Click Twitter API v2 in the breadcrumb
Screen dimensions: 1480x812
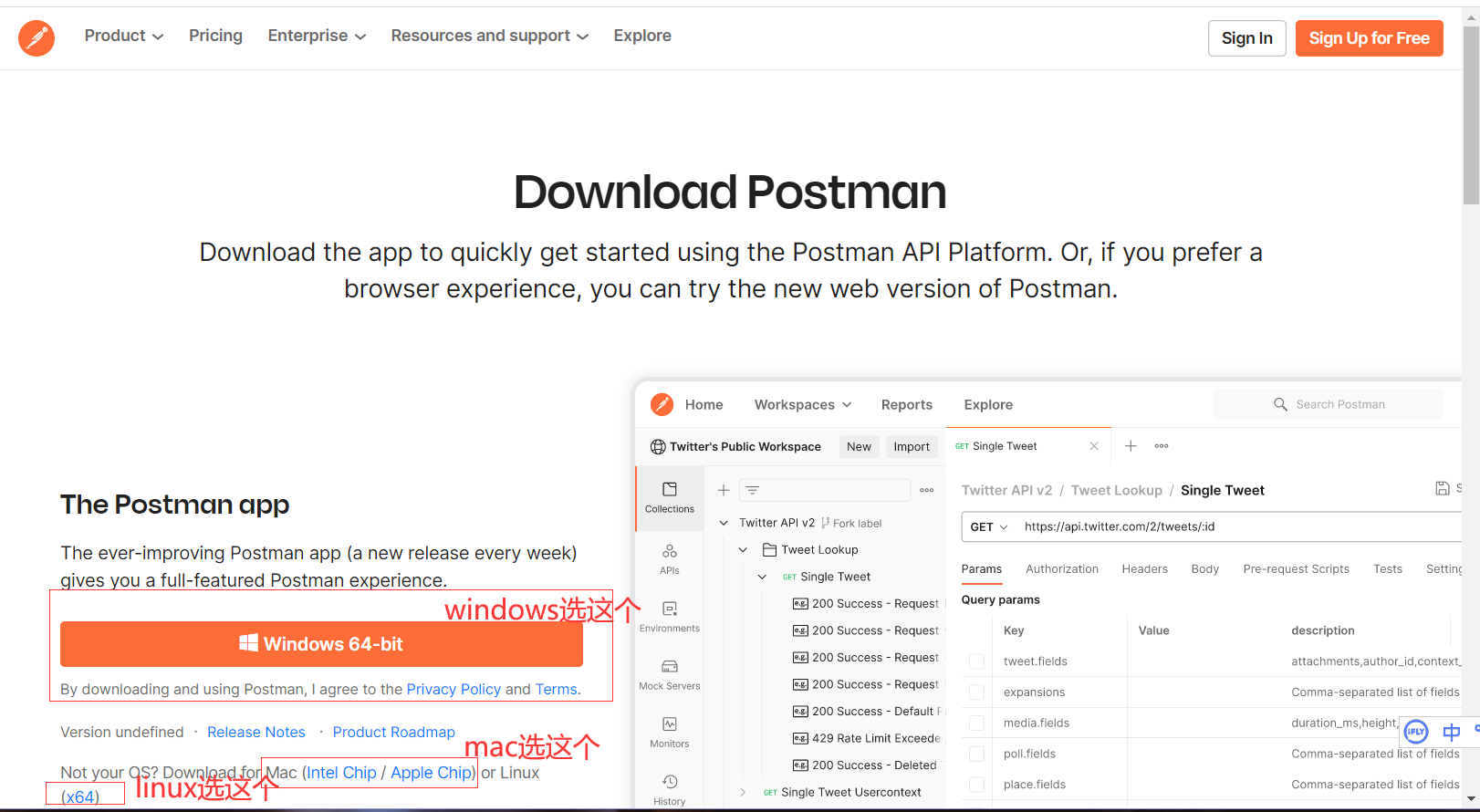(x=1006, y=490)
